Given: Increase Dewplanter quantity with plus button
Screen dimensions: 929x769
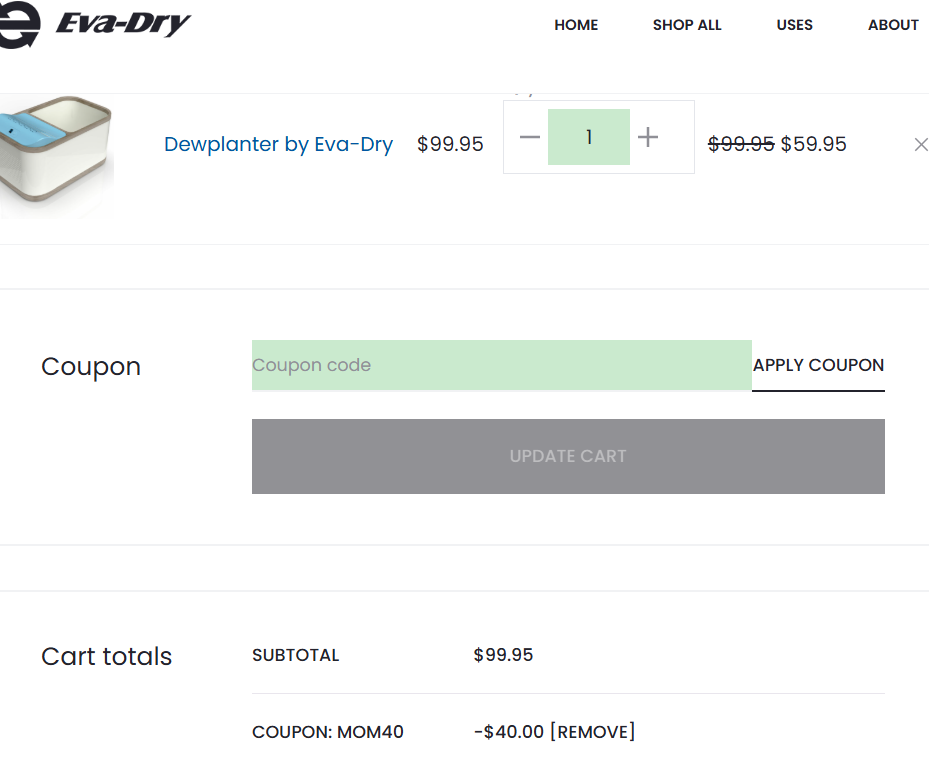Looking at the screenshot, I should pyautogui.click(x=648, y=137).
